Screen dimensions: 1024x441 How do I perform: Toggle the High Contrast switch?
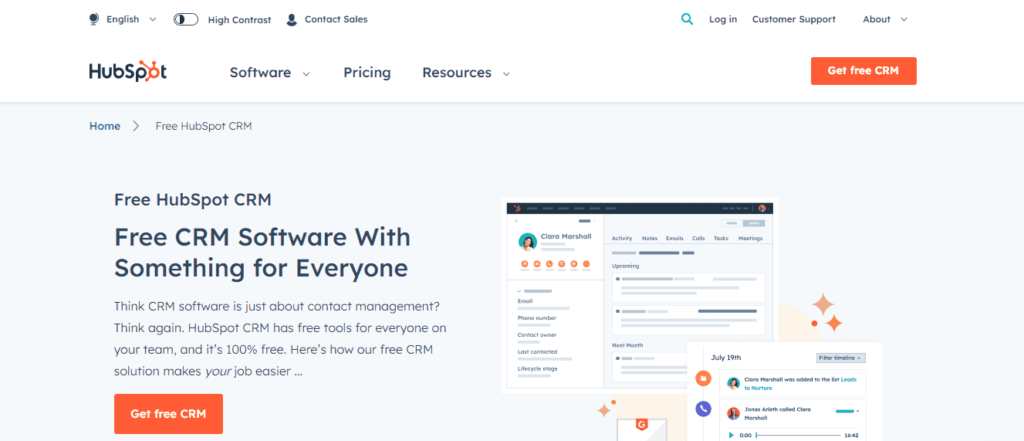pyautogui.click(x=185, y=20)
